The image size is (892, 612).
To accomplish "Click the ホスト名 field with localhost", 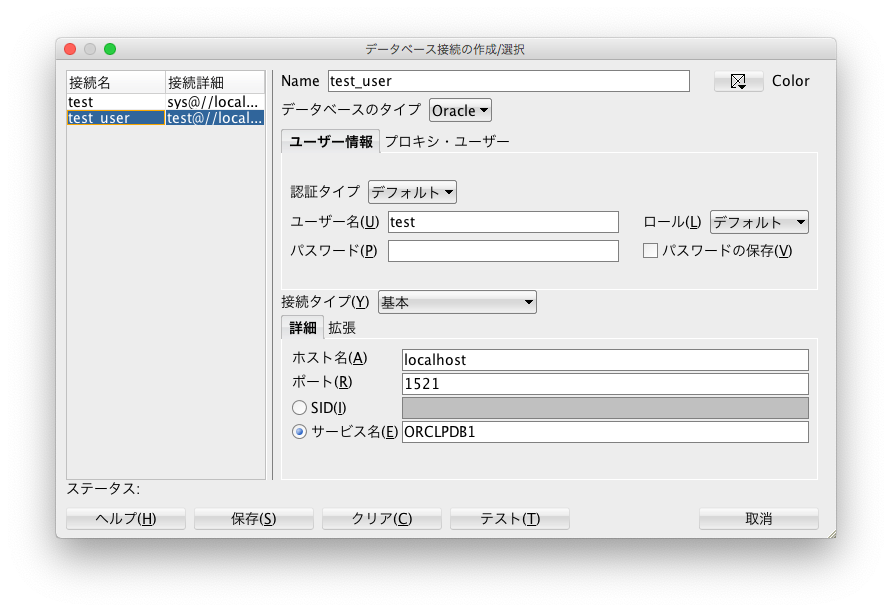I will pyautogui.click(x=605, y=360).
